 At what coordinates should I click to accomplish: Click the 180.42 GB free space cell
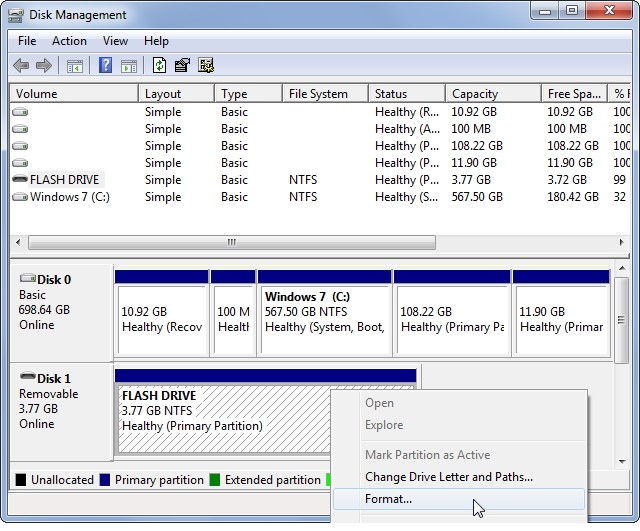tap(573, 197)
